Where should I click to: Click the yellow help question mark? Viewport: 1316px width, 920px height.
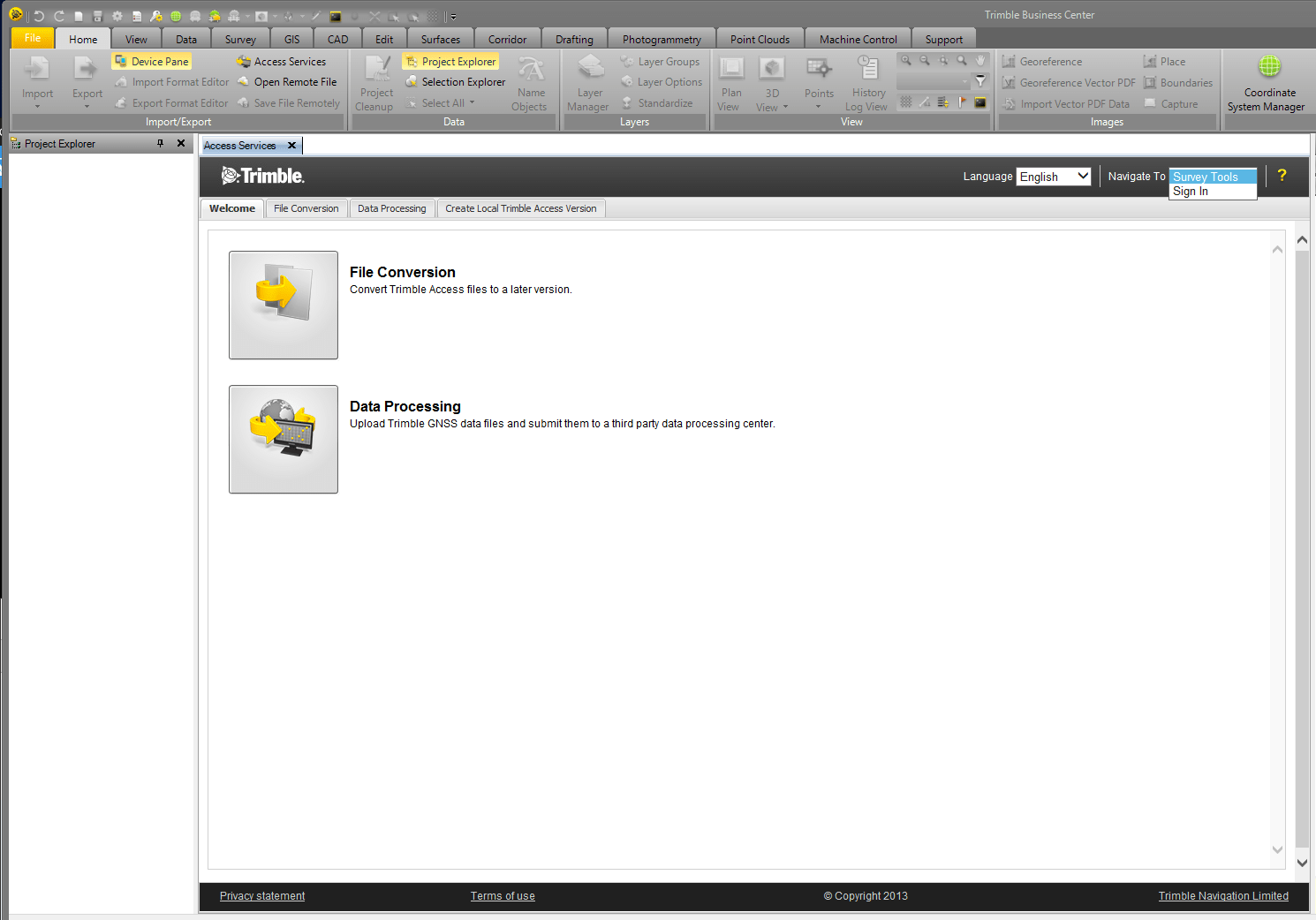pyautogui.click(x=1282, y=175)
